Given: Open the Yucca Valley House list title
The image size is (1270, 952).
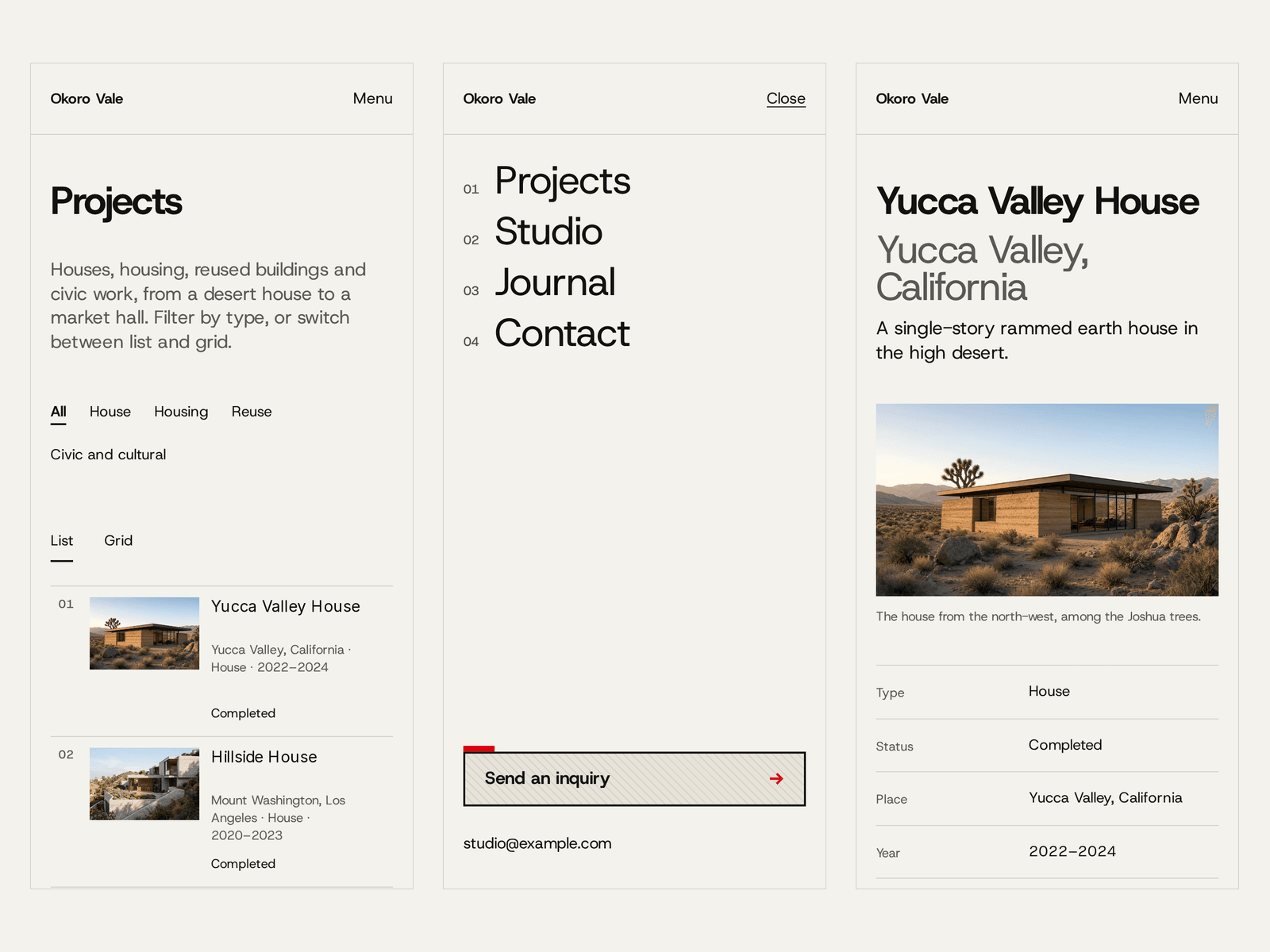Looking at the screenshot, I should click(x=286, y=607).
